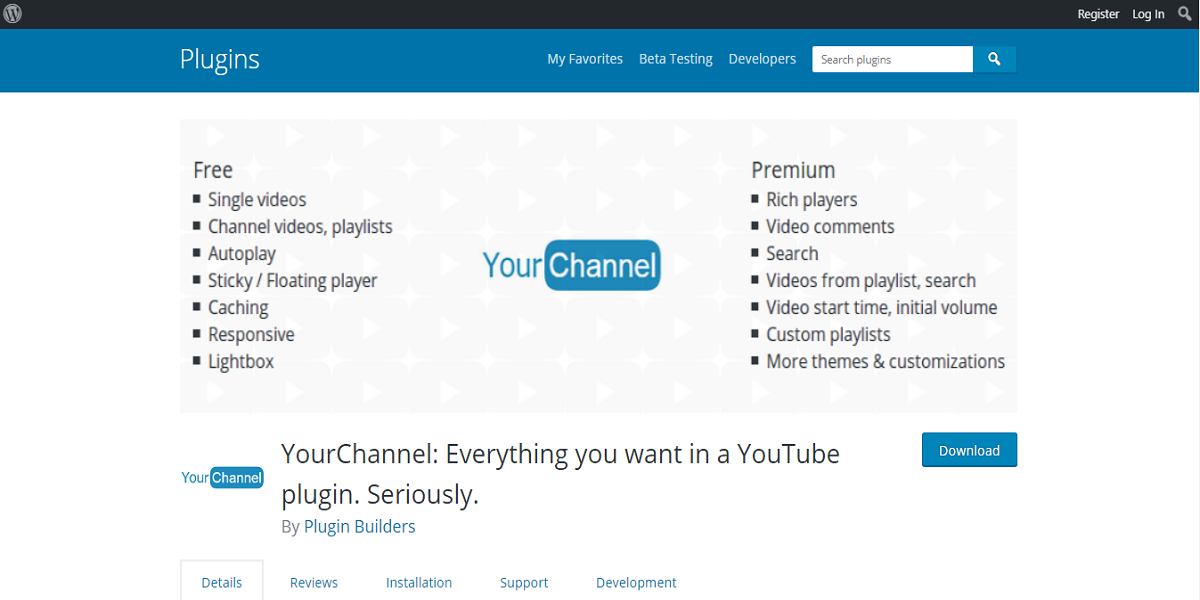This screenshot has width=1200, height=600.
Task: Open My Favorites in the navigation
Action: (585, 59)
